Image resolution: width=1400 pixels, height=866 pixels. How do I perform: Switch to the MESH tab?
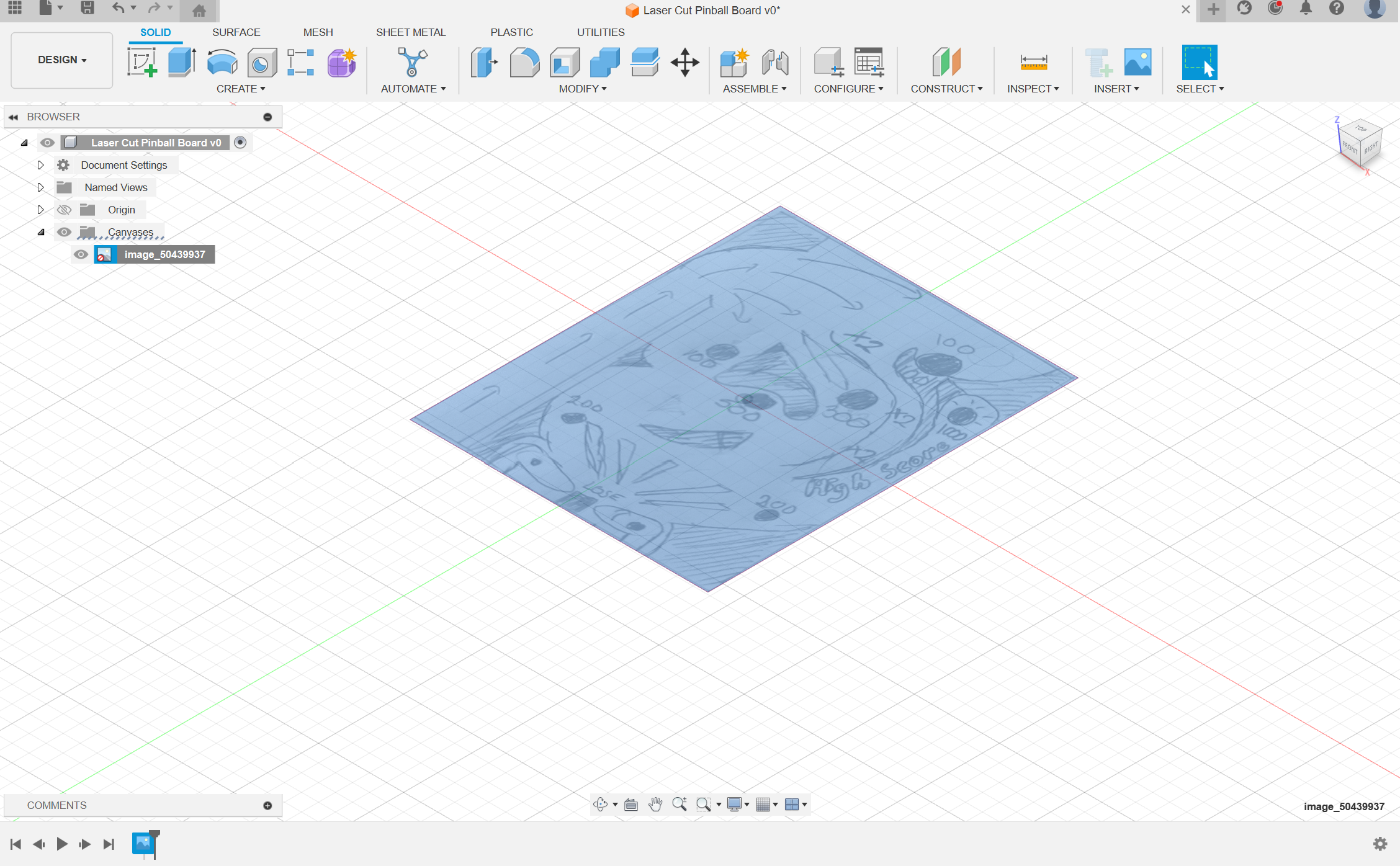tap(317, 32)
